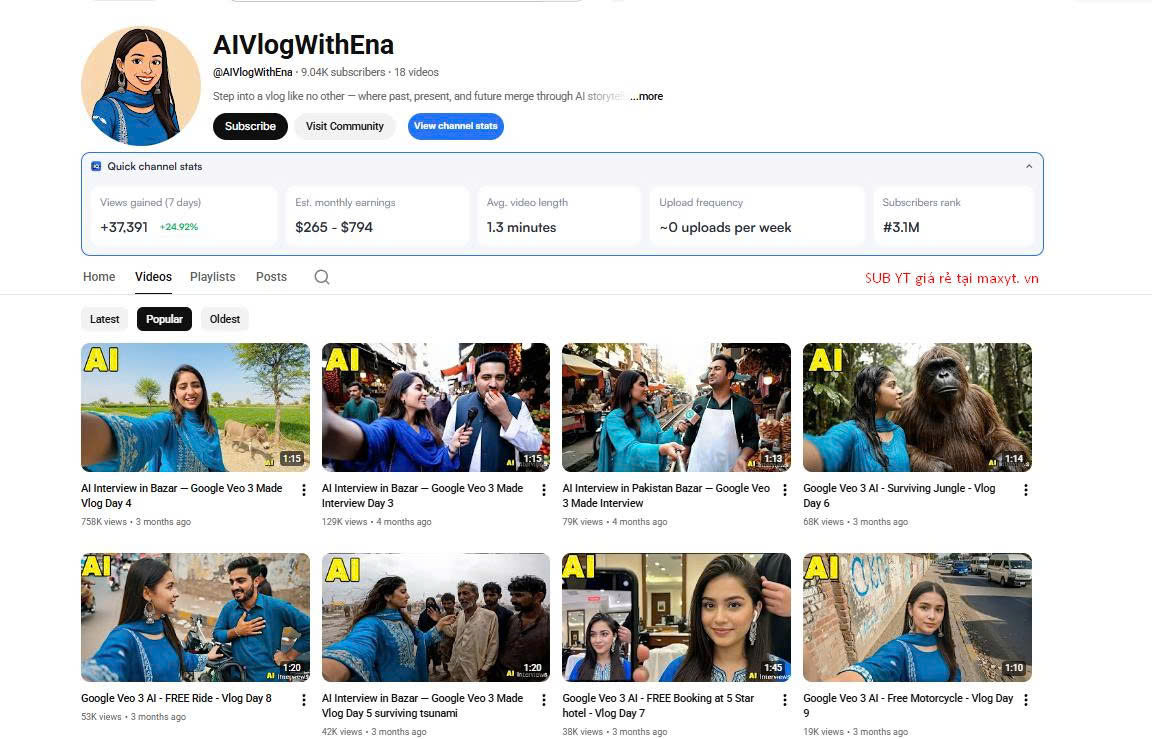
Task: Open three-dot menu for Free Motorcycle video
Action: (1025, 700)
